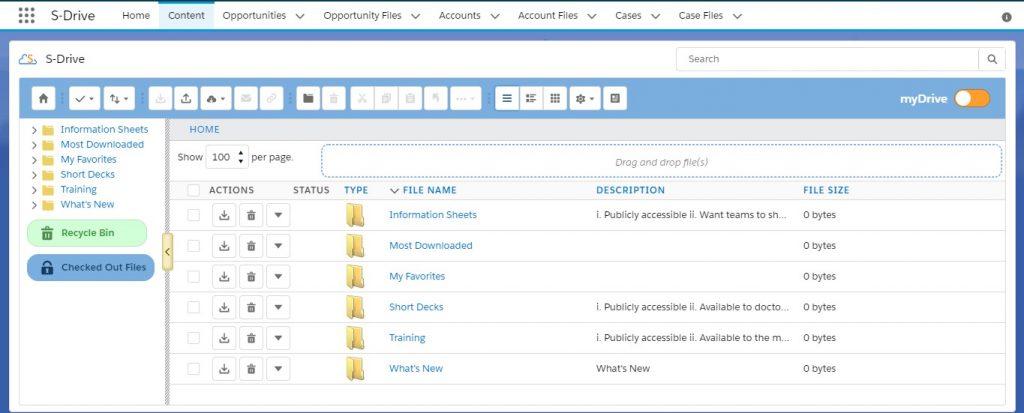Delete the Short Decks folder row
Image resolution: width=1024 pixels, height=413 pixels.
251,307
